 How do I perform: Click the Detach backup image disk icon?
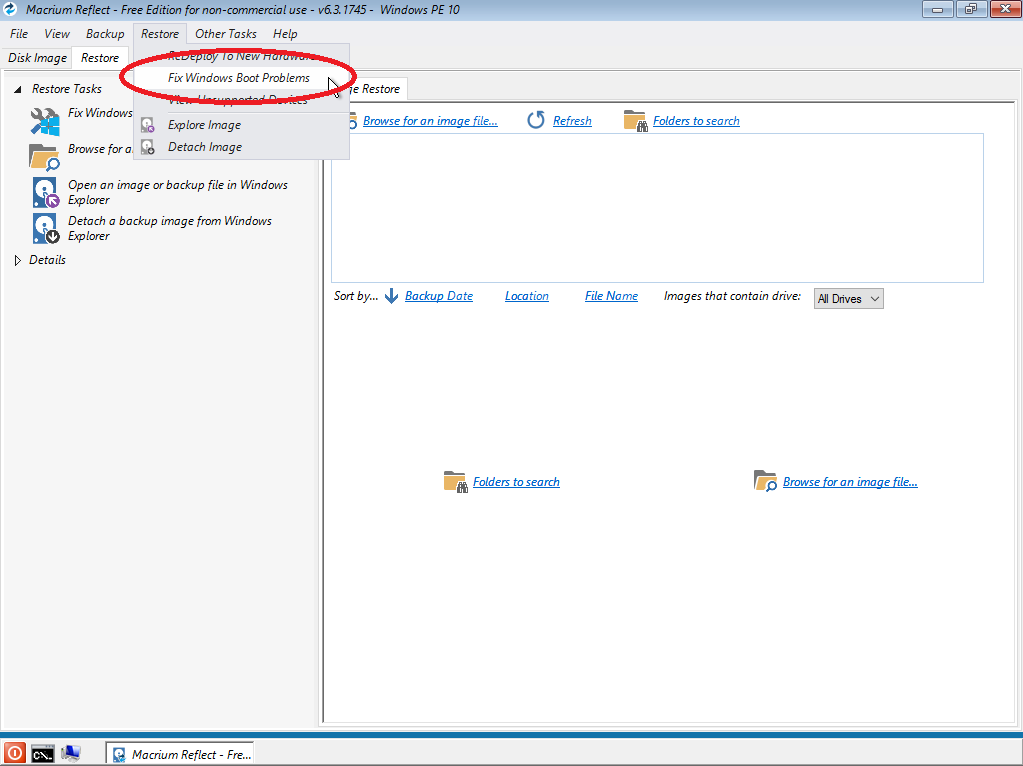(x=46, y=229)
